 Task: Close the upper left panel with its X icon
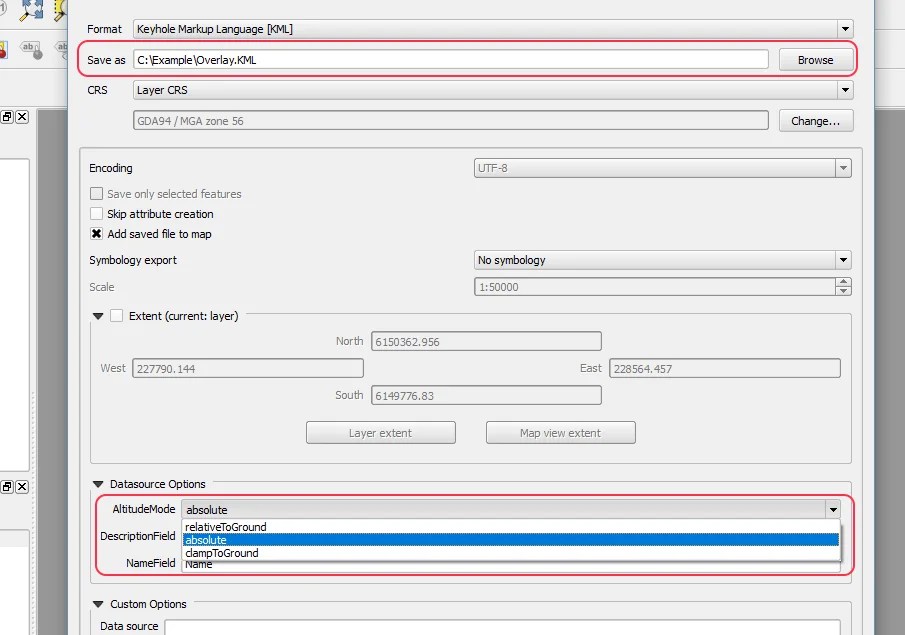(x=21, y=116)
